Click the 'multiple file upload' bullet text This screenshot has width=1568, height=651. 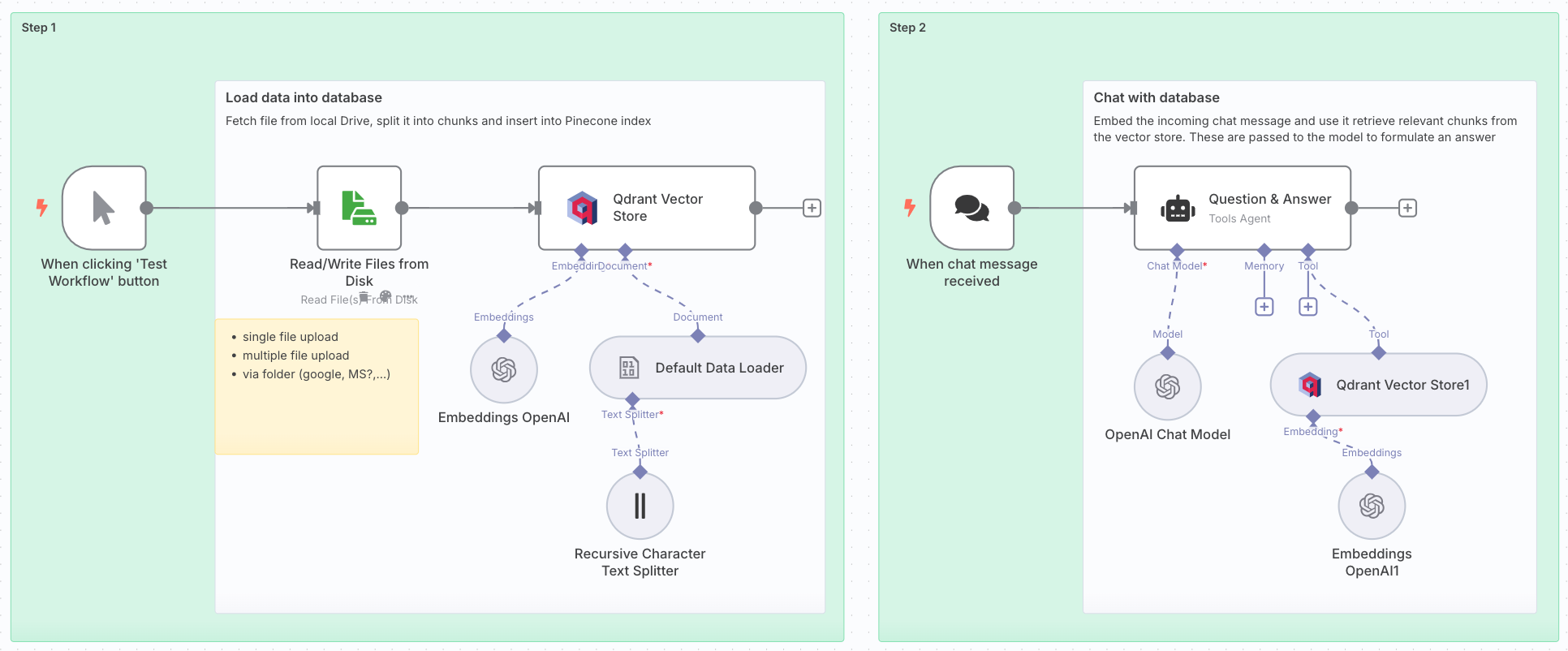(x=295, y=356)
